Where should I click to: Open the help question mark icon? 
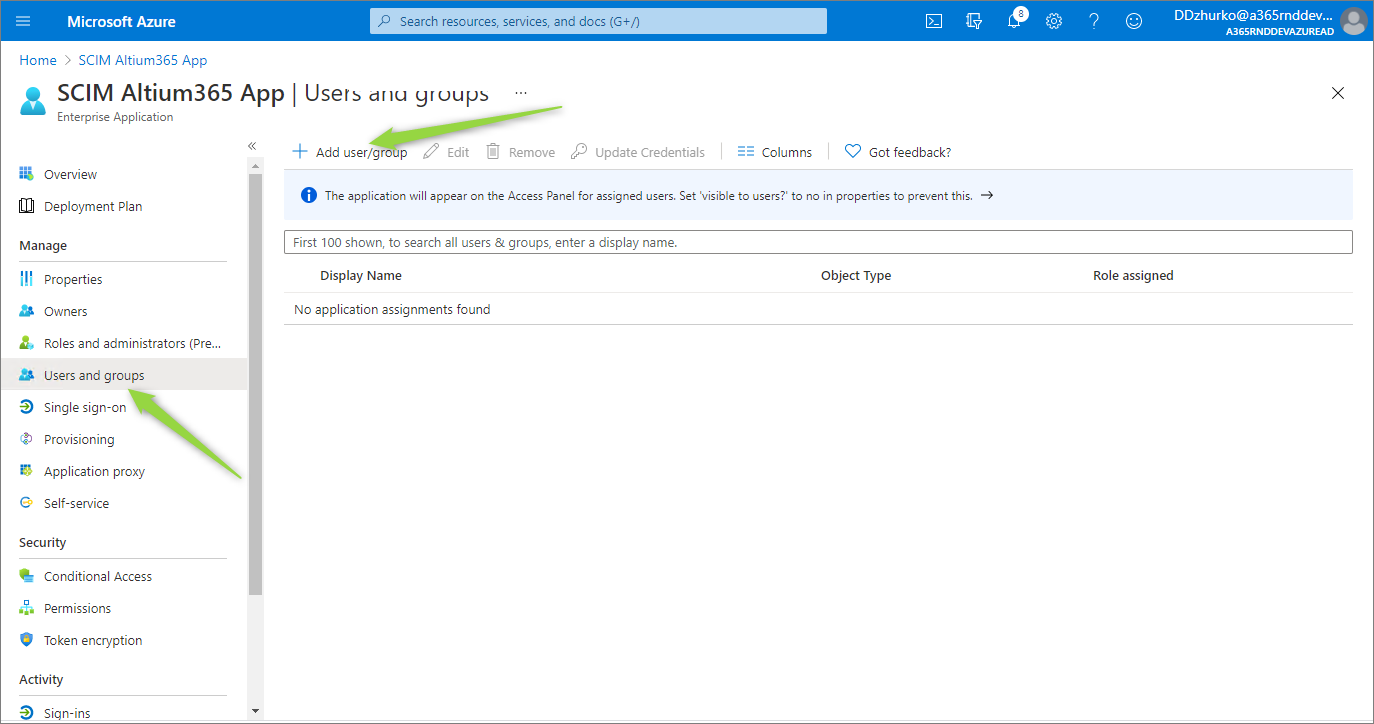1094,21
